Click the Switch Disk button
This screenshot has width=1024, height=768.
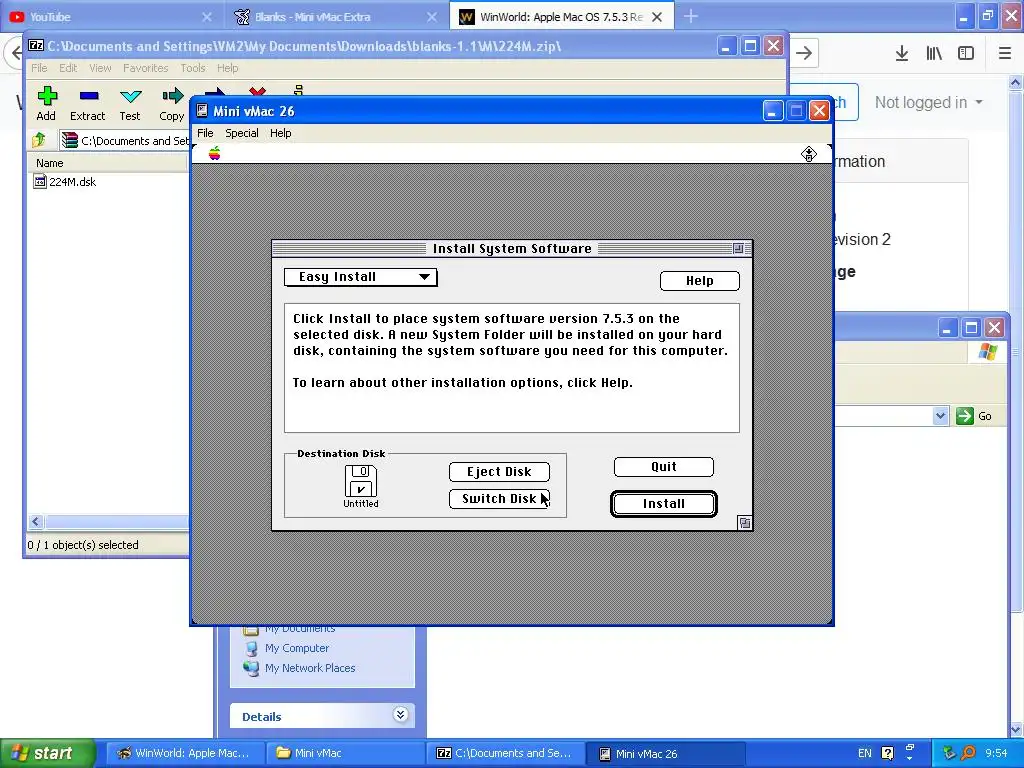(x=499, y=499)
